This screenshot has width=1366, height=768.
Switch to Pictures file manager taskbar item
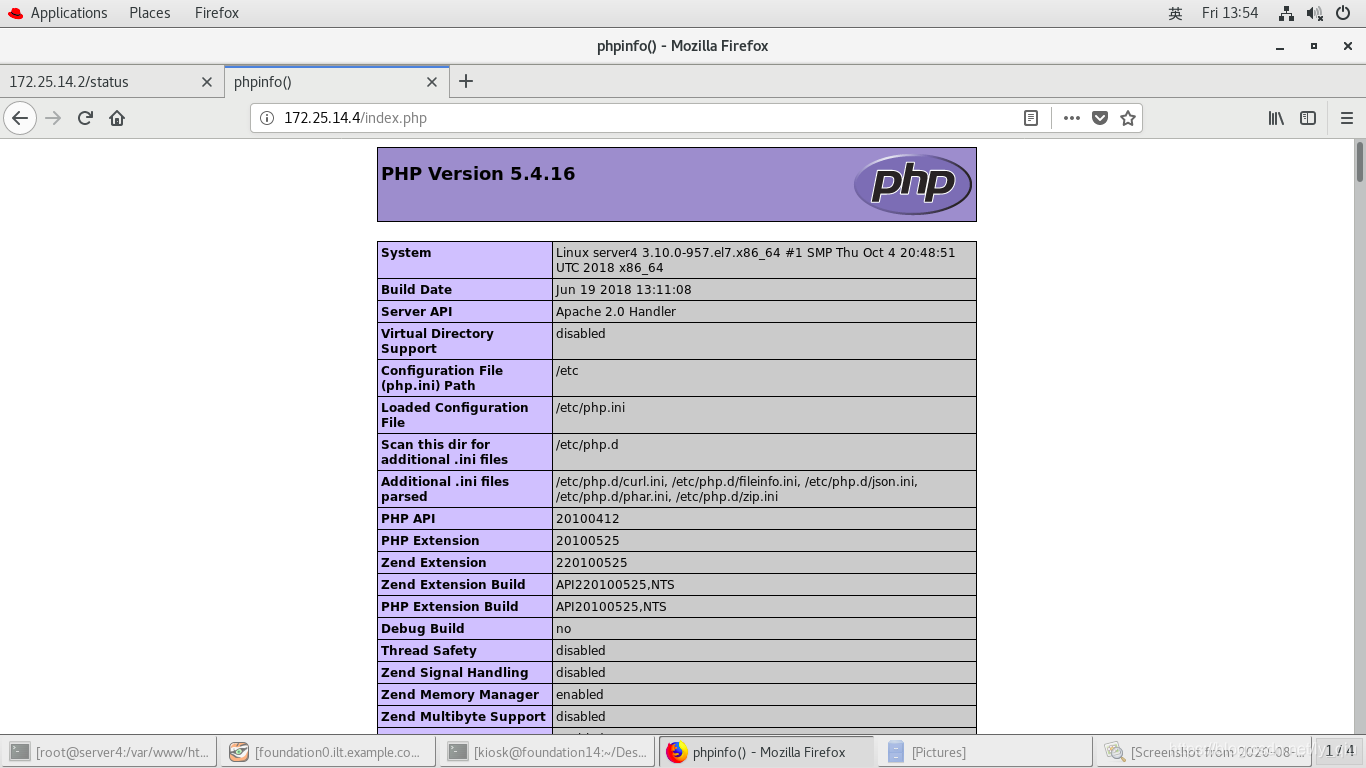point(986,752)
